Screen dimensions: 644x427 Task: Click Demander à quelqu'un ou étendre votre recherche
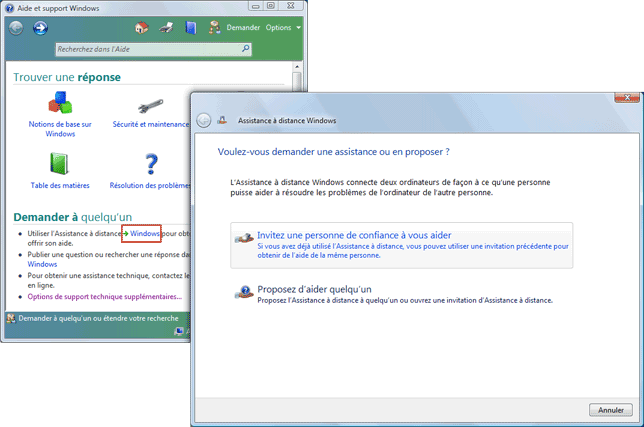[x=98, y=318]
